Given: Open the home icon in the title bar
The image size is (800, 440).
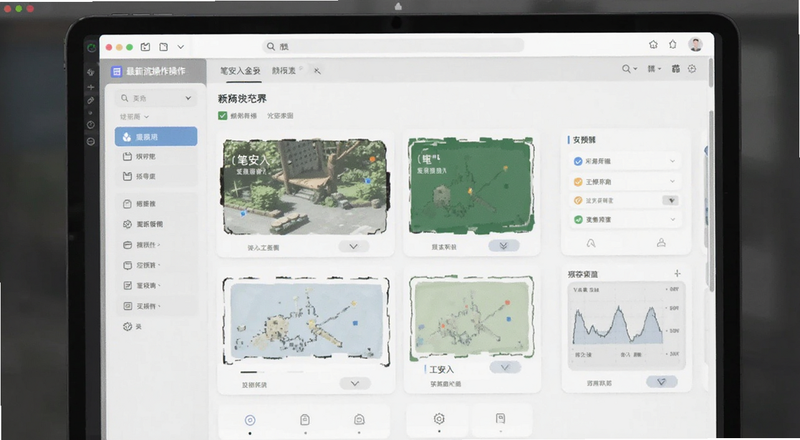Looking at the screenshot, I should click(653, 44).
